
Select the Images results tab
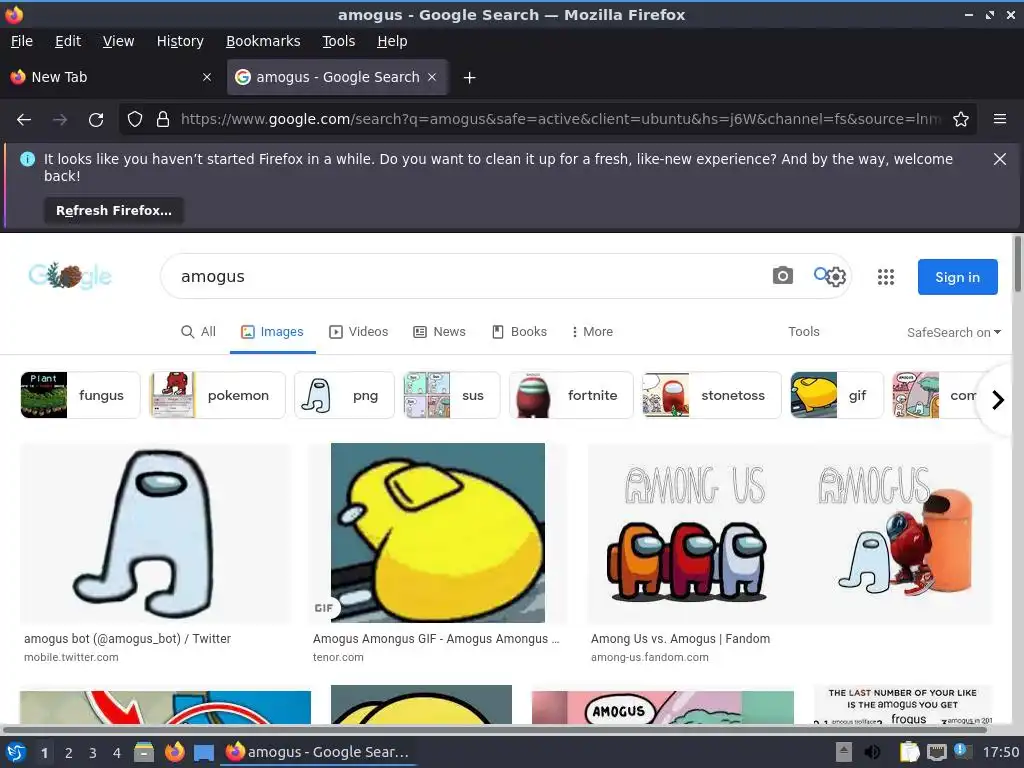[x=272, y=332]
